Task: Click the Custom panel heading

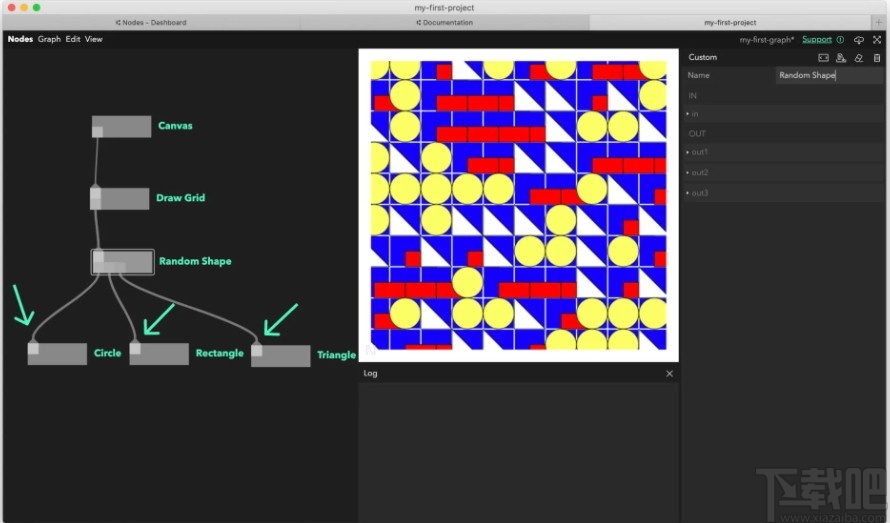Action: click(703, 57)
